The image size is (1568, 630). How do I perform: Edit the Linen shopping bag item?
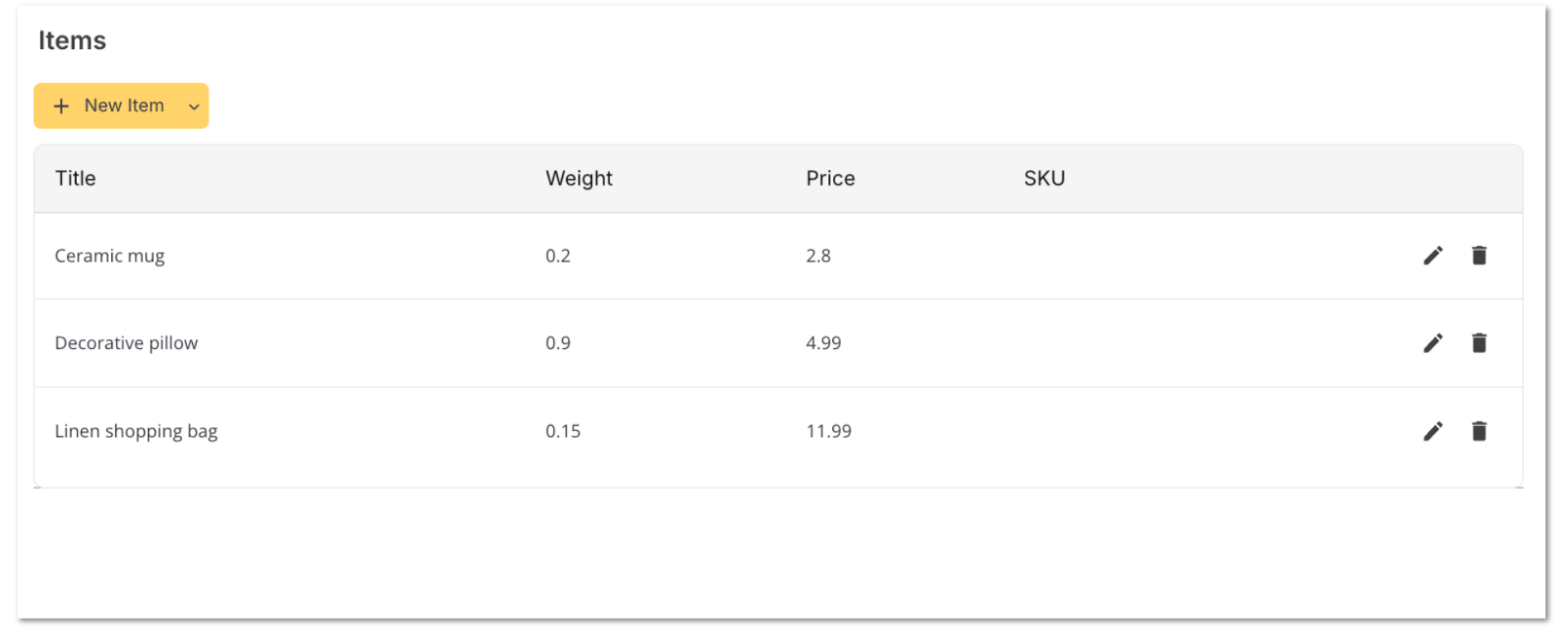tap(1432, 431)
